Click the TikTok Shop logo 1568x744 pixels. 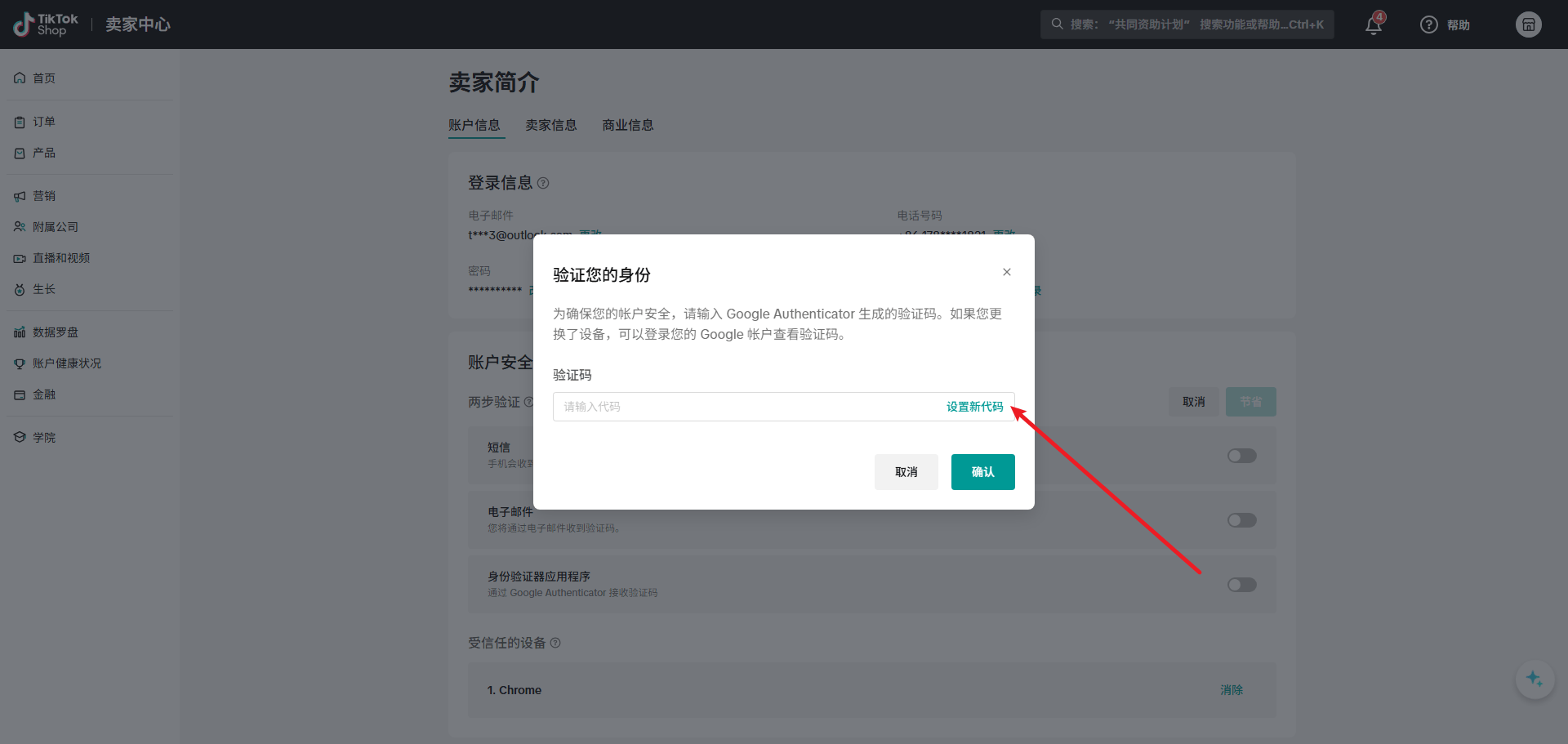[x=47, y=25]
